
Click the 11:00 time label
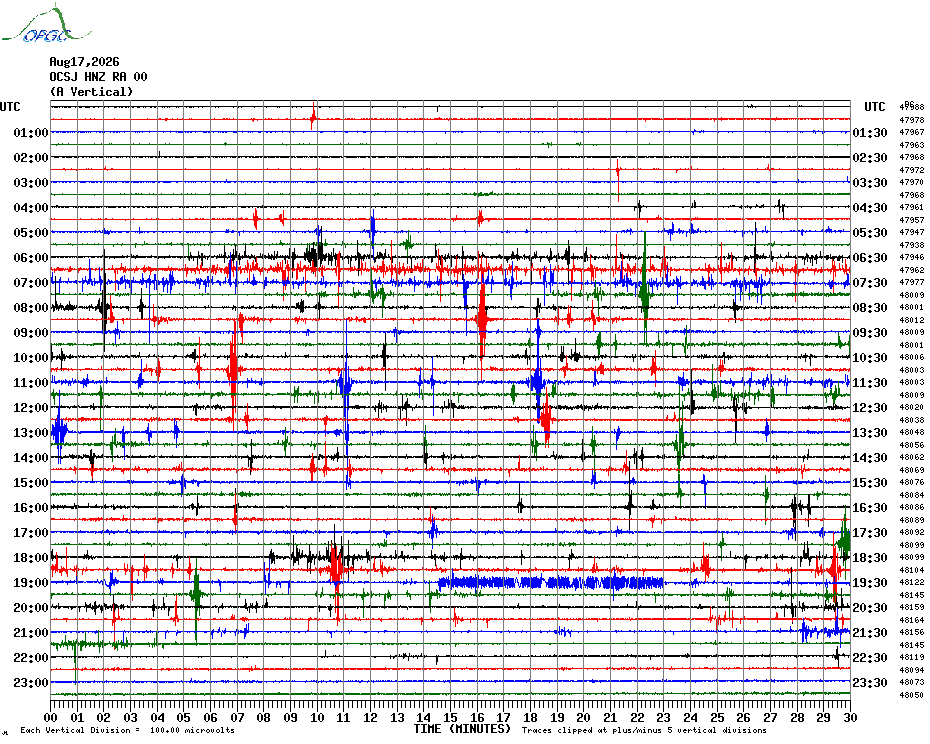(x=31, y=383)
